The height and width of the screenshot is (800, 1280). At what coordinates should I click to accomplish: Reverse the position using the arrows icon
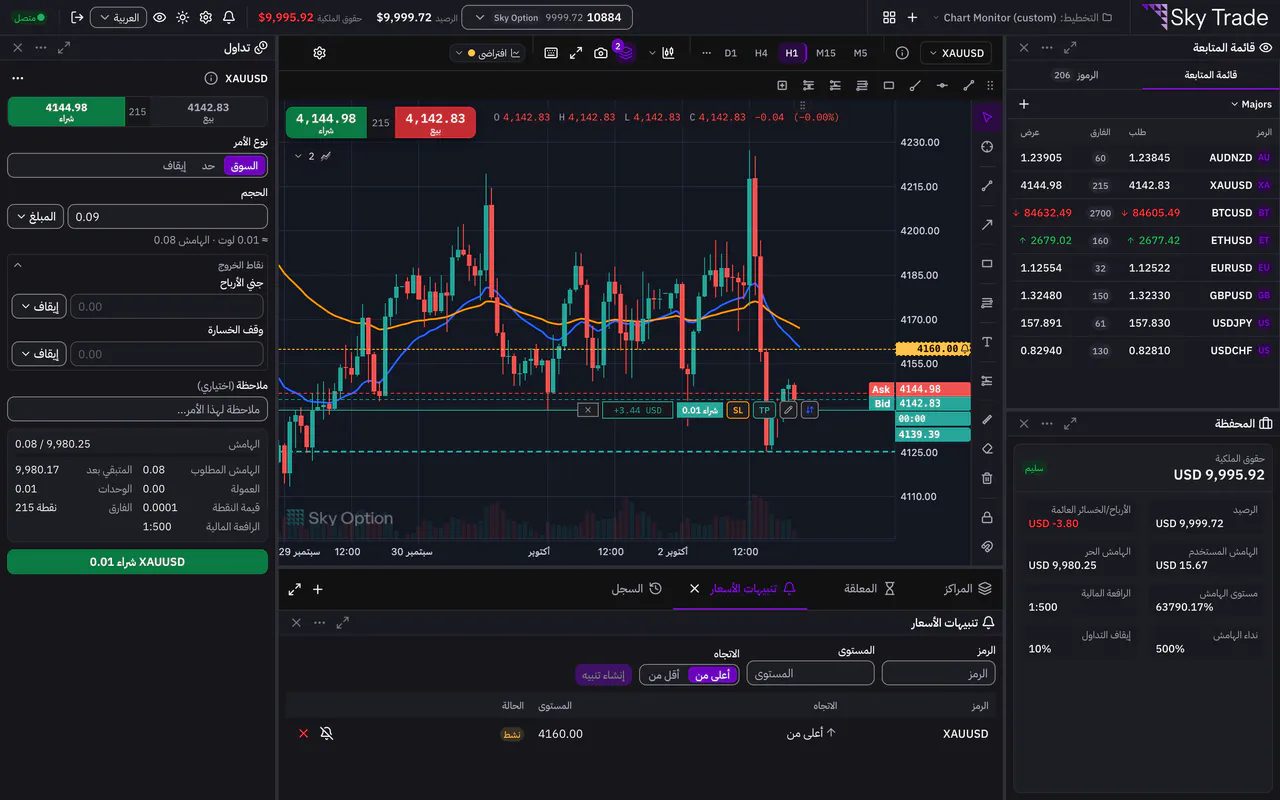809,410
